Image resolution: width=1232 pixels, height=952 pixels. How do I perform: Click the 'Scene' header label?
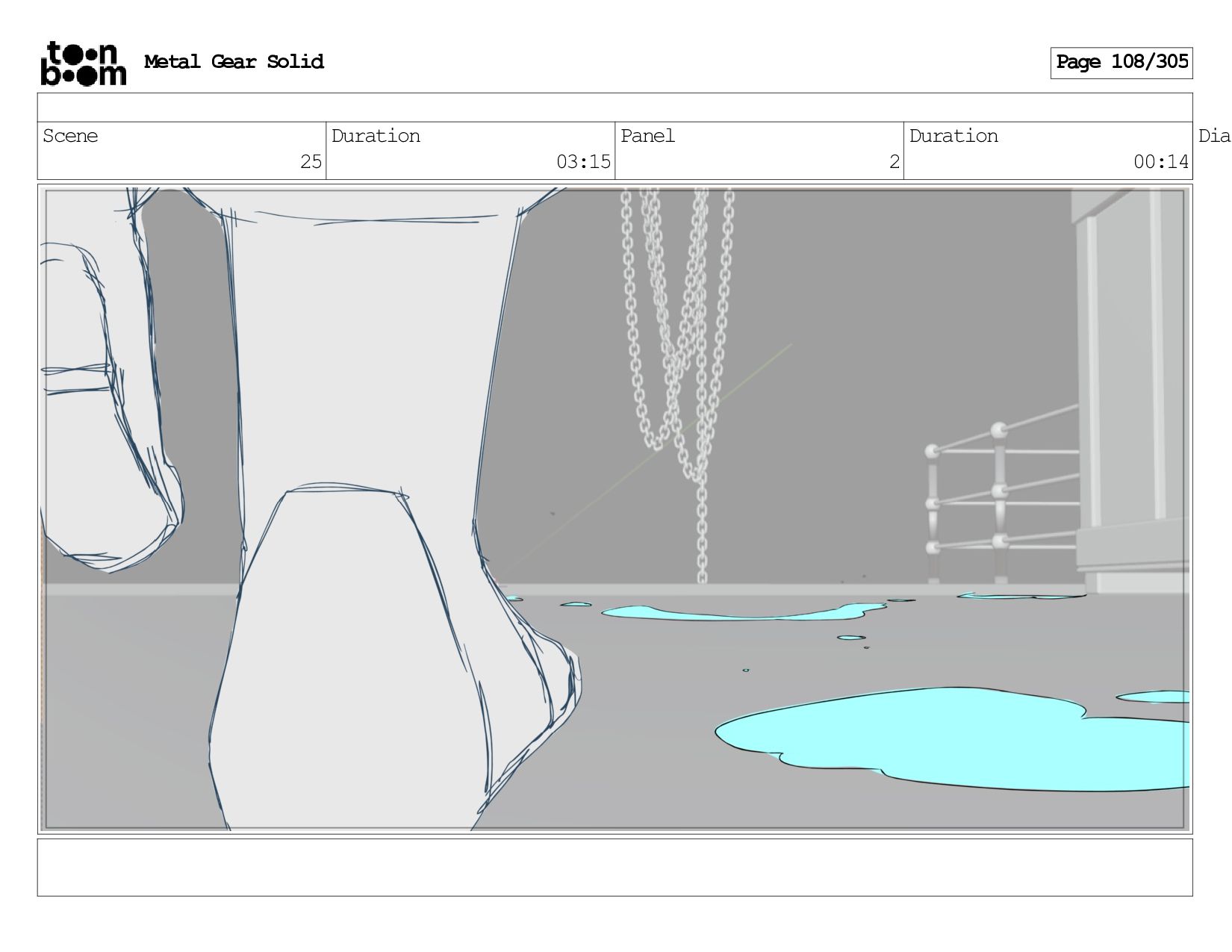click(x=70, y=136)
